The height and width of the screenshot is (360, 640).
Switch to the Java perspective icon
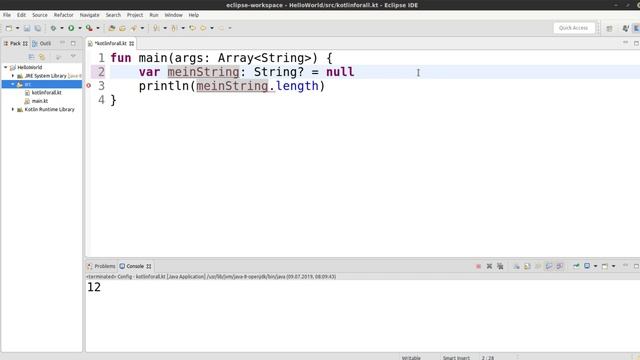[x=626, y=28]
